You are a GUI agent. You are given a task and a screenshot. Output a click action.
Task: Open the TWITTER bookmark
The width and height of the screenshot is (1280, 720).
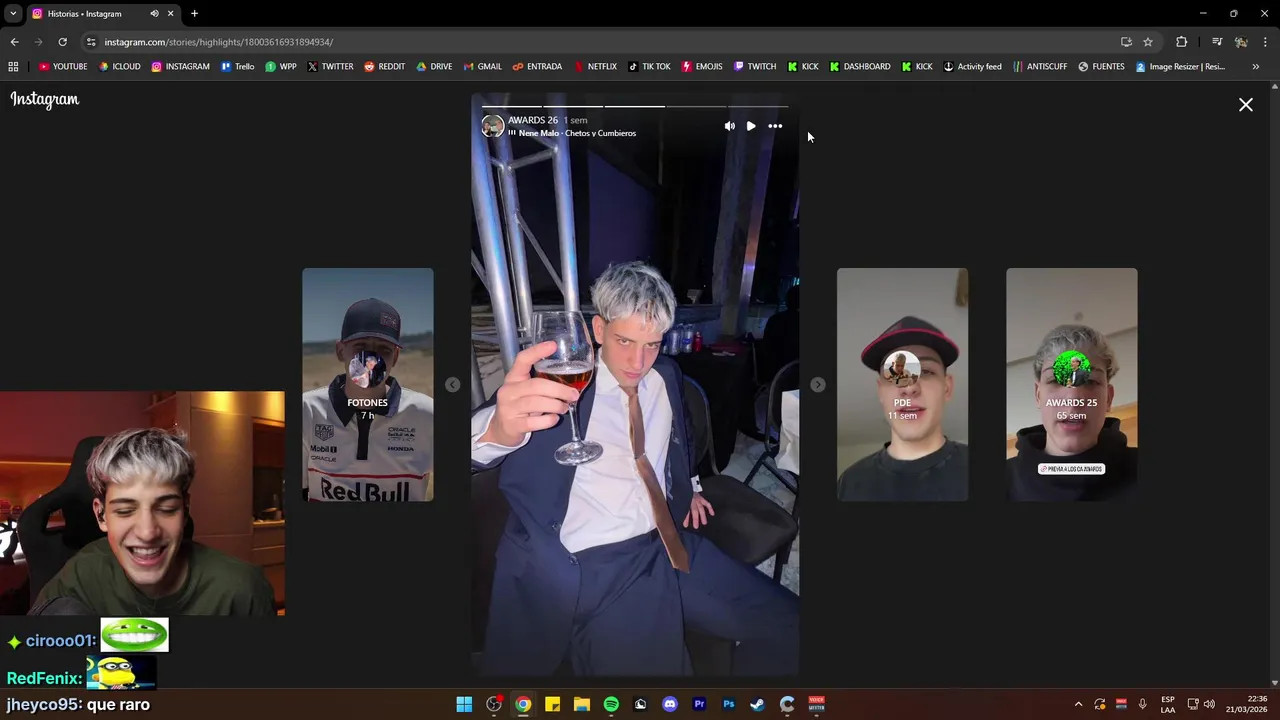[x=331, y=66]
